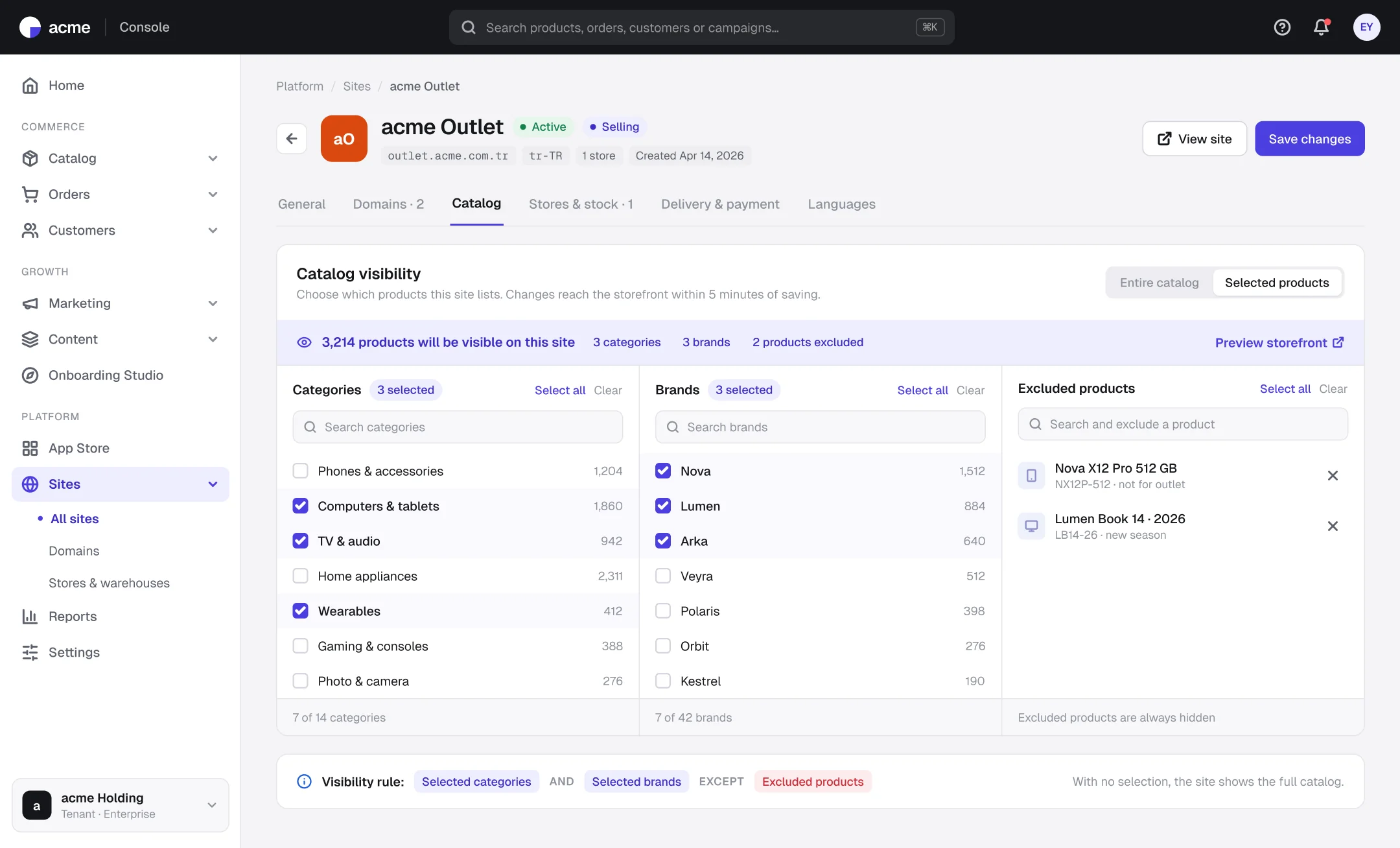Click the Onboarding Studio compass icon

pyautogui.click(x=30, y=375)
